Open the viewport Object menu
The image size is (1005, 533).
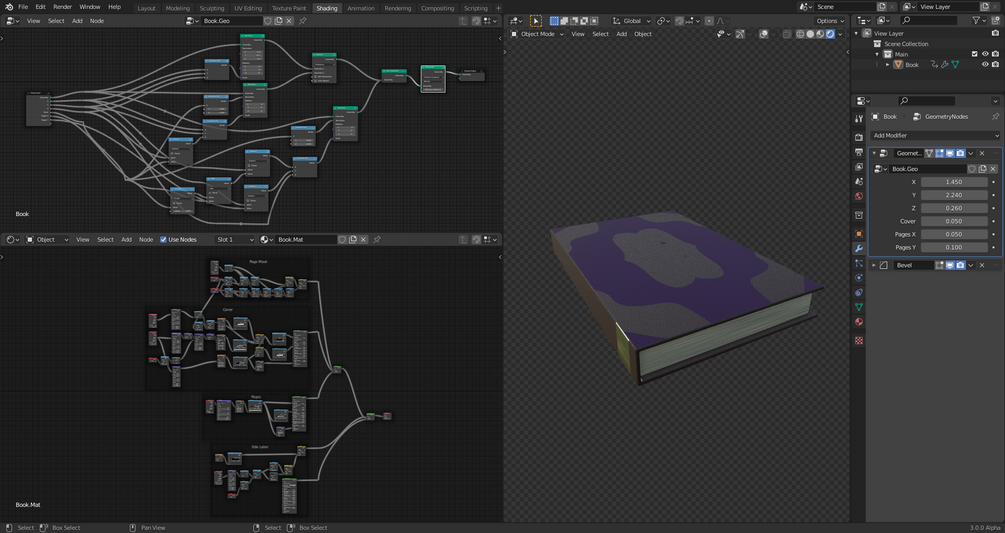tap(643, 34)
